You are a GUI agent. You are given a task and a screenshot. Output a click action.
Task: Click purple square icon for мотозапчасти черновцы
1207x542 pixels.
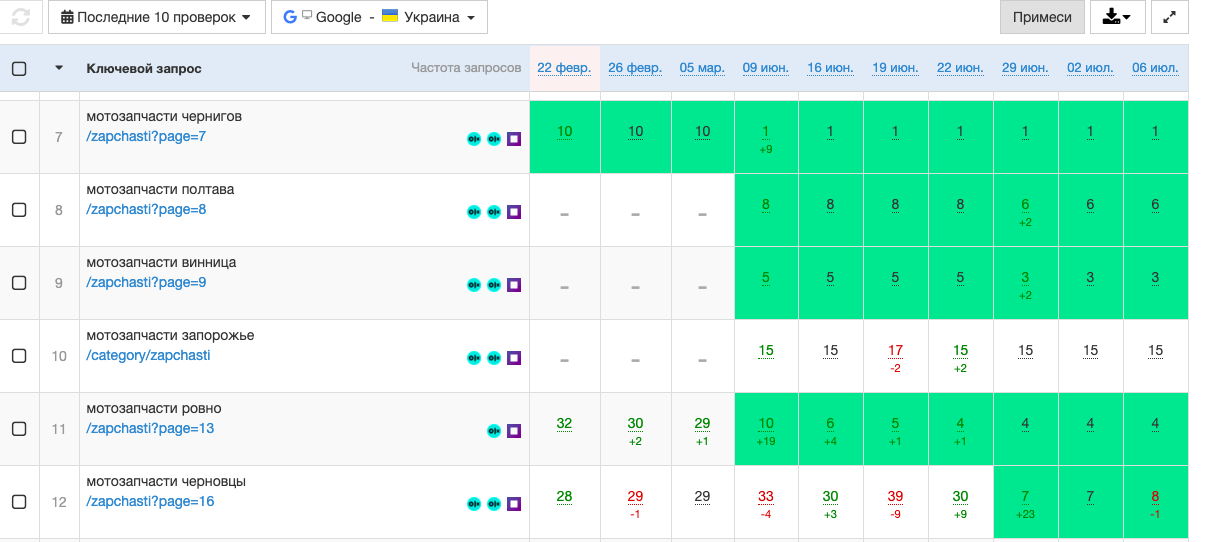(x=514, y=504)
